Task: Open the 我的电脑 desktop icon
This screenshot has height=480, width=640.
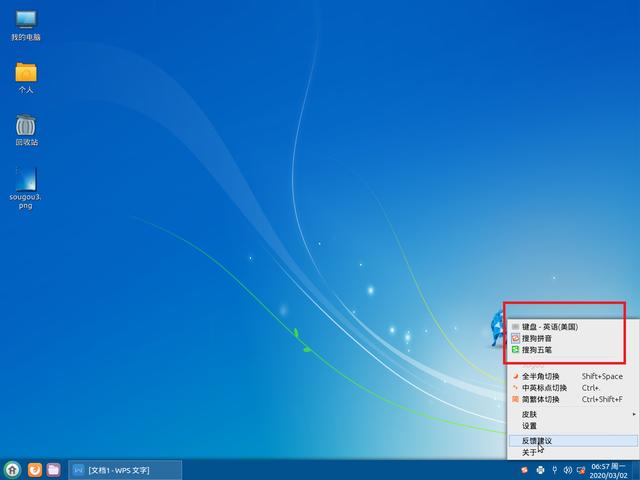Action: pos(26,25)
